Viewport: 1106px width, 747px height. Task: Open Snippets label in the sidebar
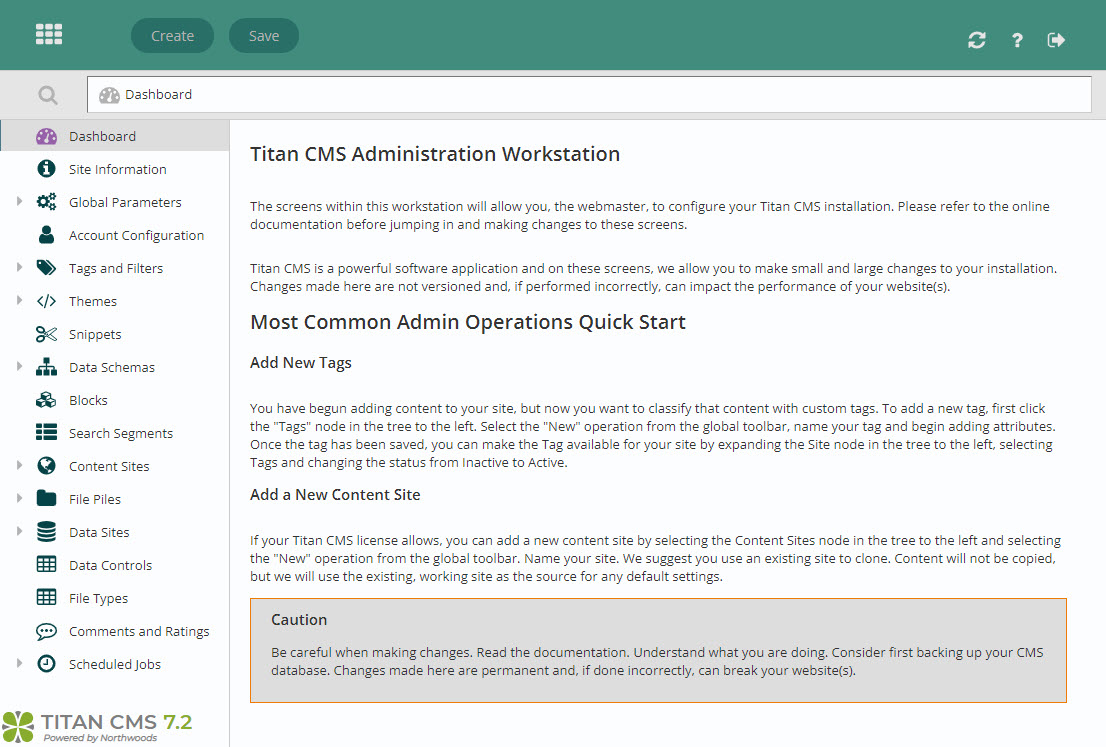(x=95, y=334)
